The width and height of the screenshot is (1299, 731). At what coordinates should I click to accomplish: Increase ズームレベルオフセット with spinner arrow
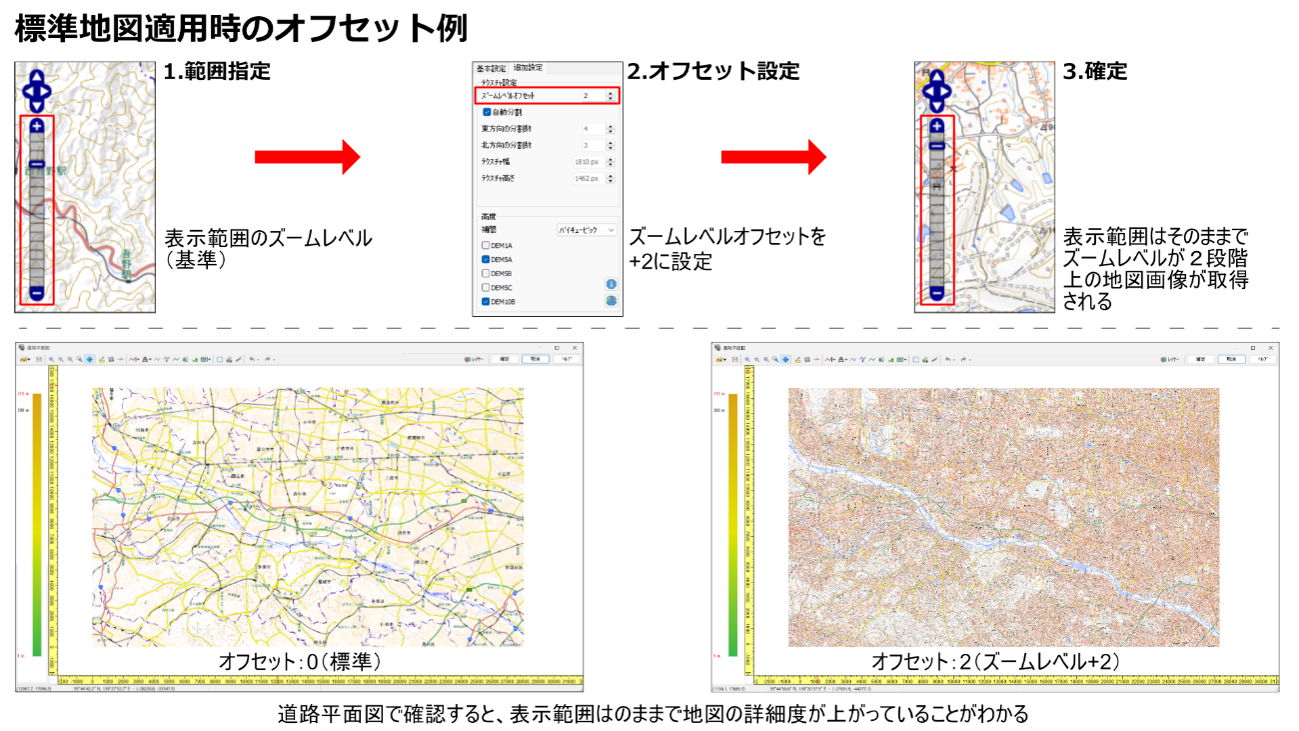[611, 93]
